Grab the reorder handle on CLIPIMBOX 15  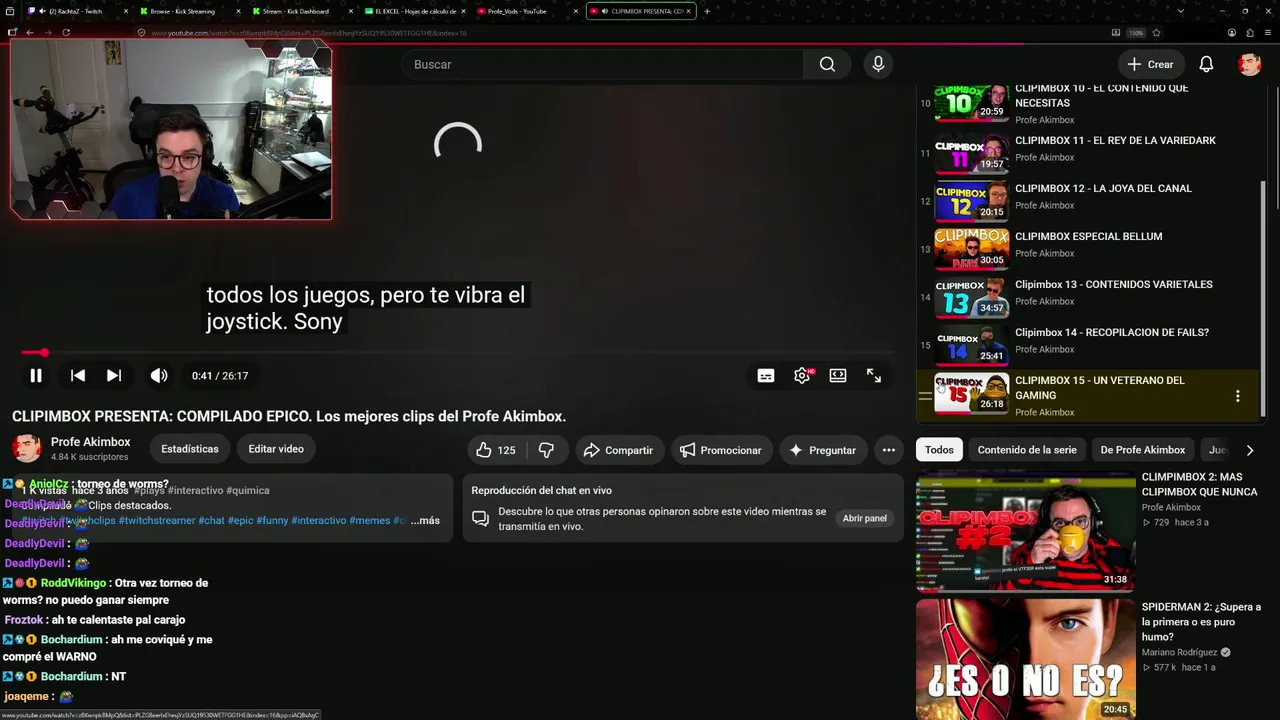tap(925, 396)
